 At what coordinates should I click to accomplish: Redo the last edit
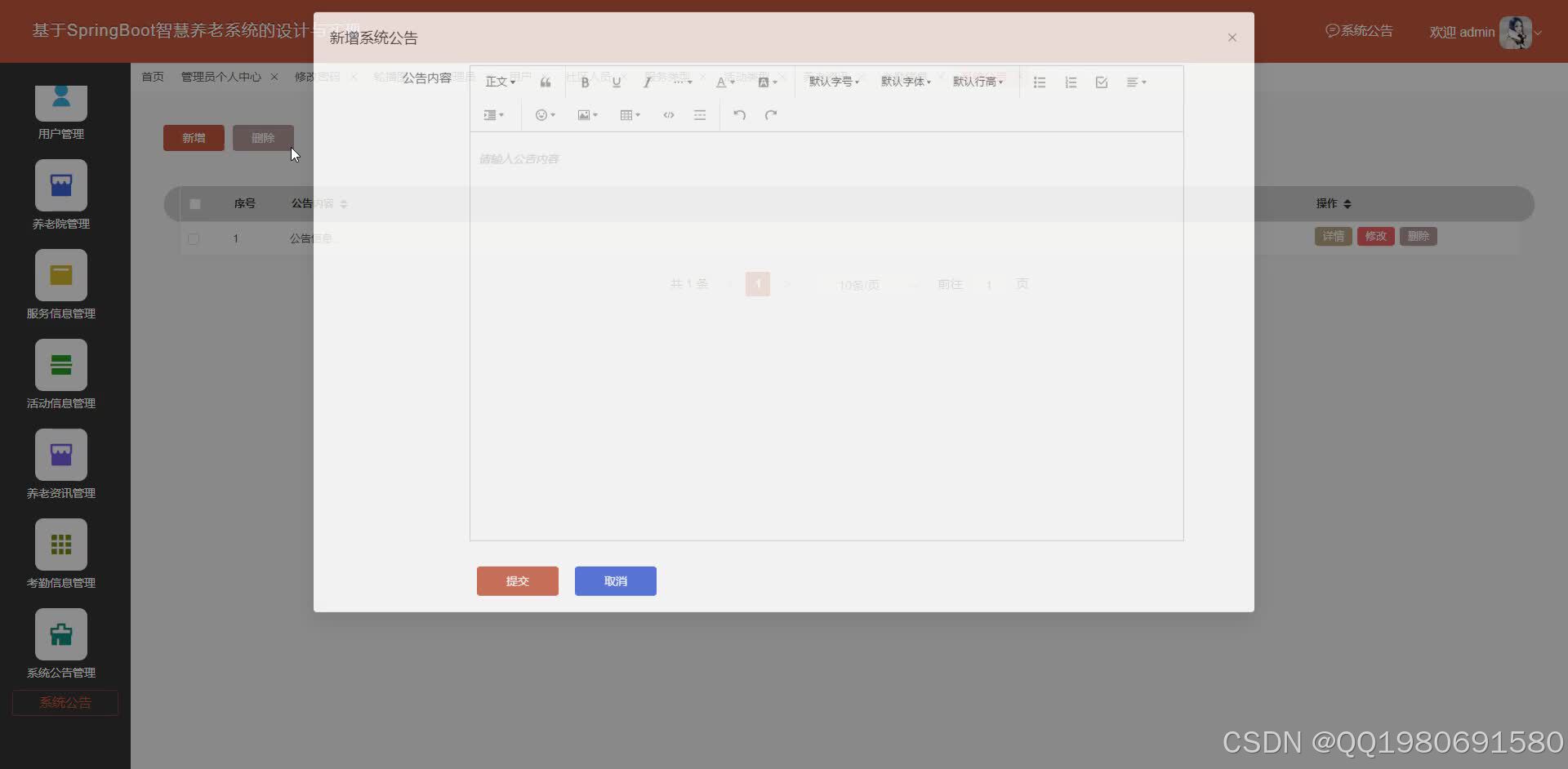(770, 115)
